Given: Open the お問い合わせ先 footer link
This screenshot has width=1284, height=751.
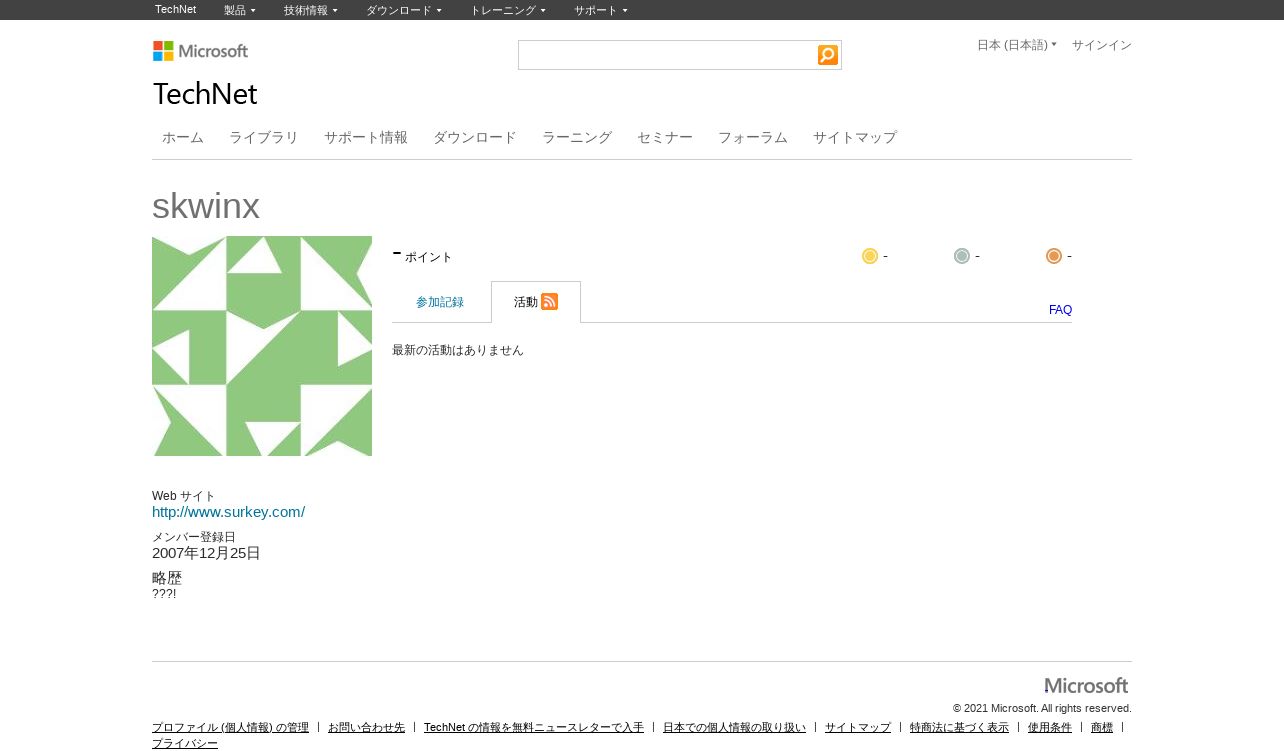Looking at the screenshot, I should point(366,727).
